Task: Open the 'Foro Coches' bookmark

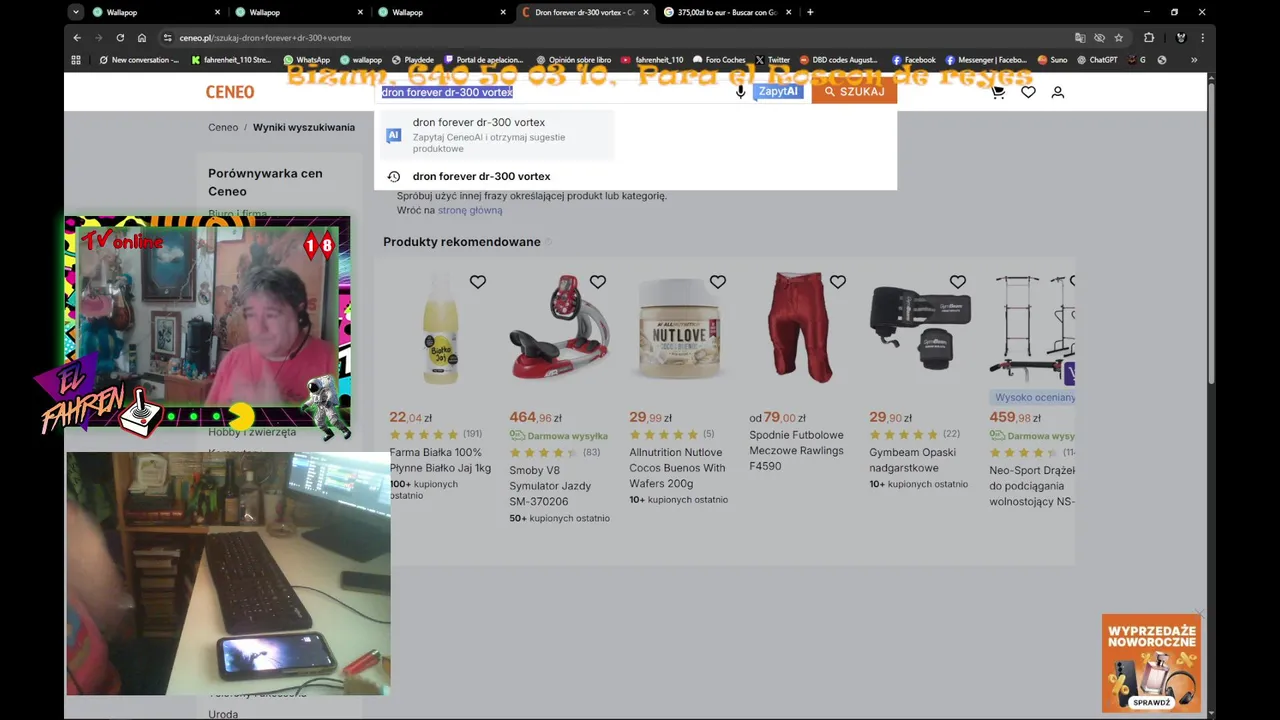Action: [x=719, y=60]
